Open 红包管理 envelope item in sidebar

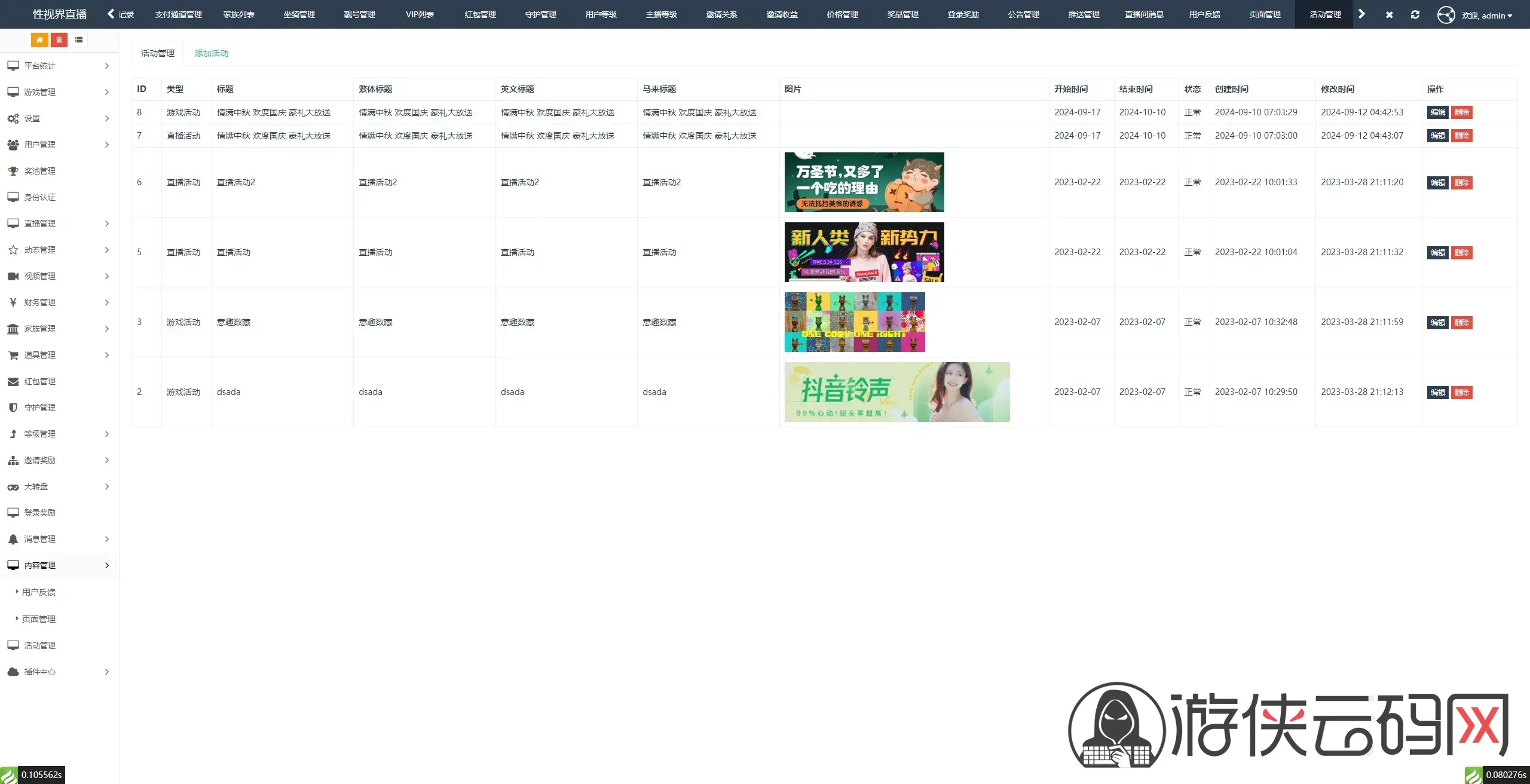pos(39,381)
